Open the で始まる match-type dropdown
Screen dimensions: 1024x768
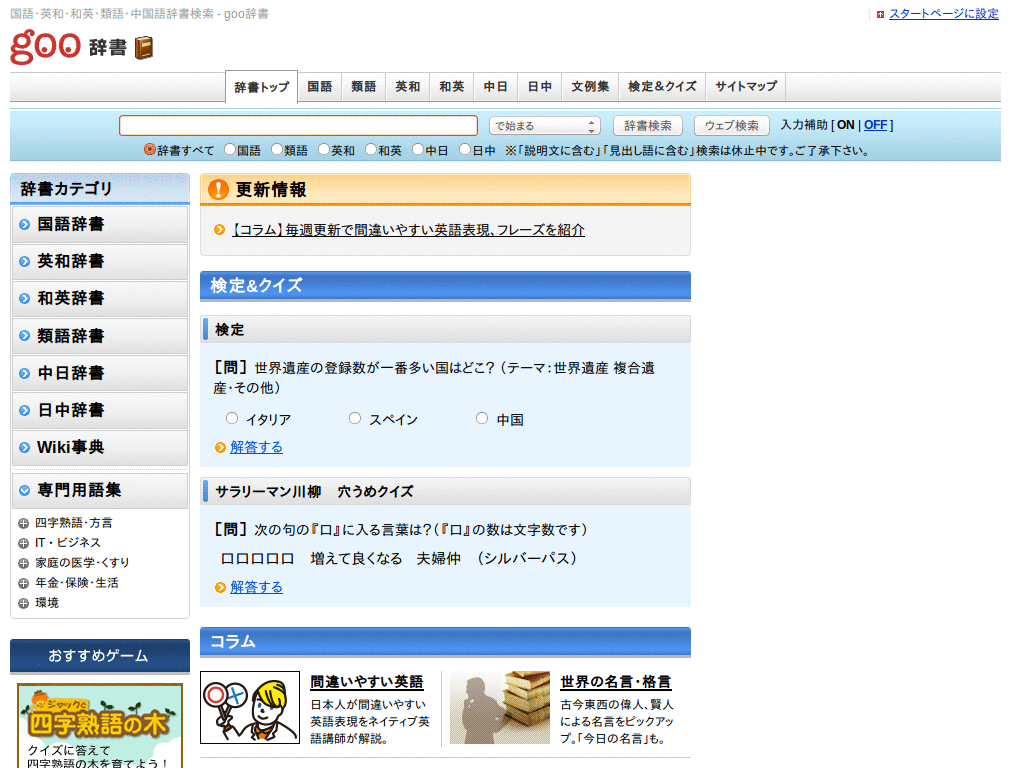[x=544, y=124]
